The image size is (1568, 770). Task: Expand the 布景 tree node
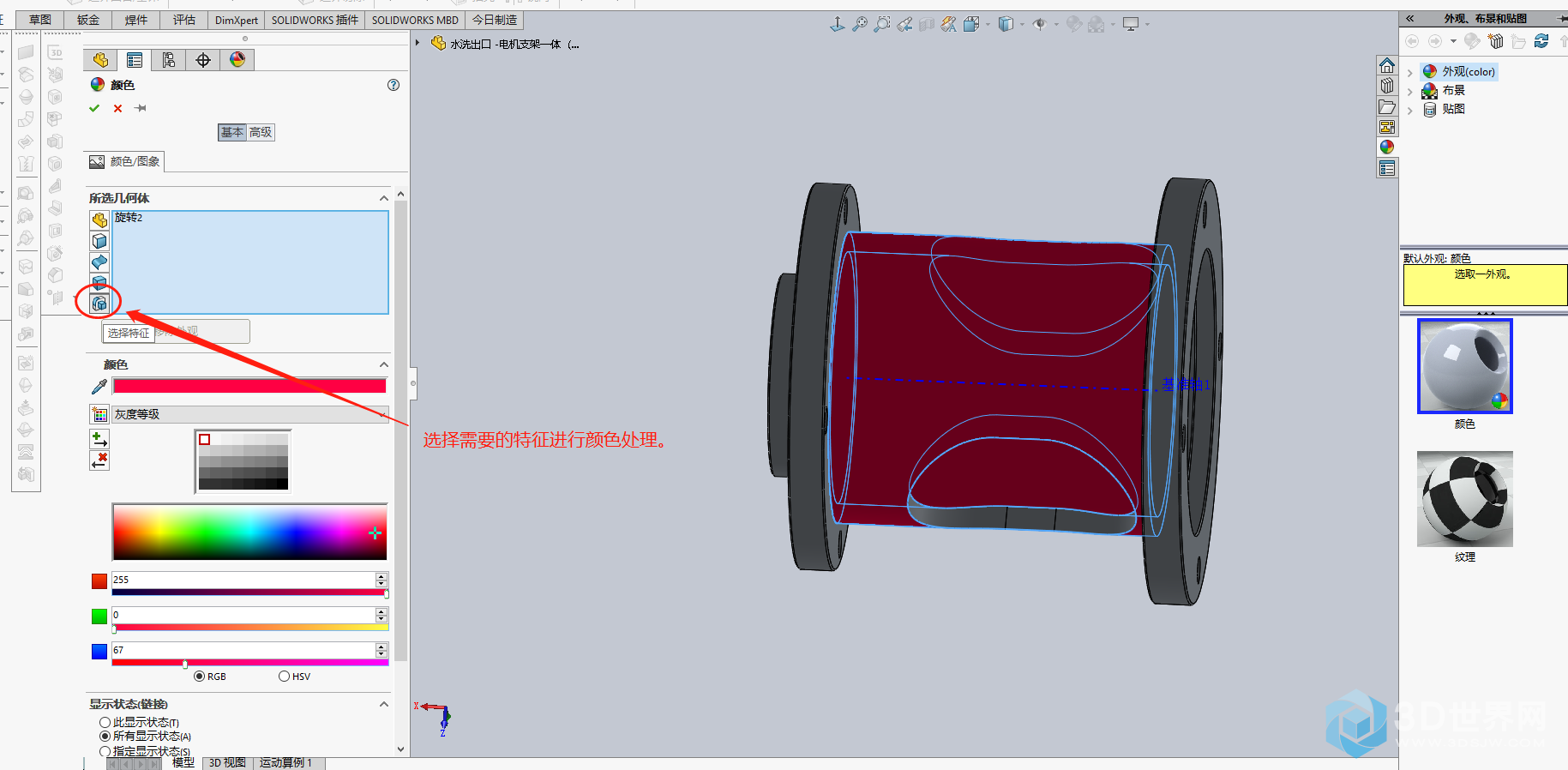1410,92
